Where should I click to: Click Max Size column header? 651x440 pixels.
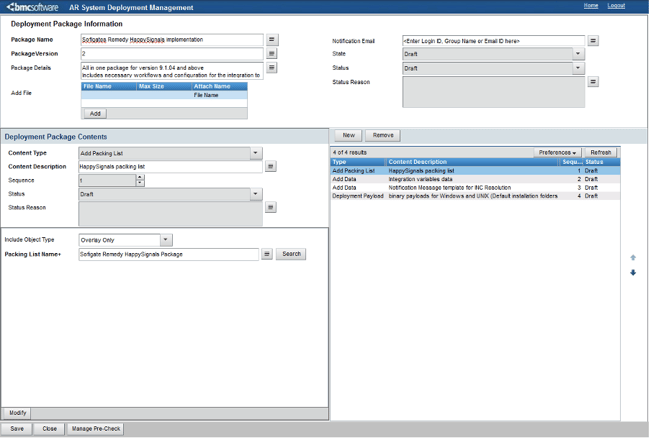(x=164, y=86)
